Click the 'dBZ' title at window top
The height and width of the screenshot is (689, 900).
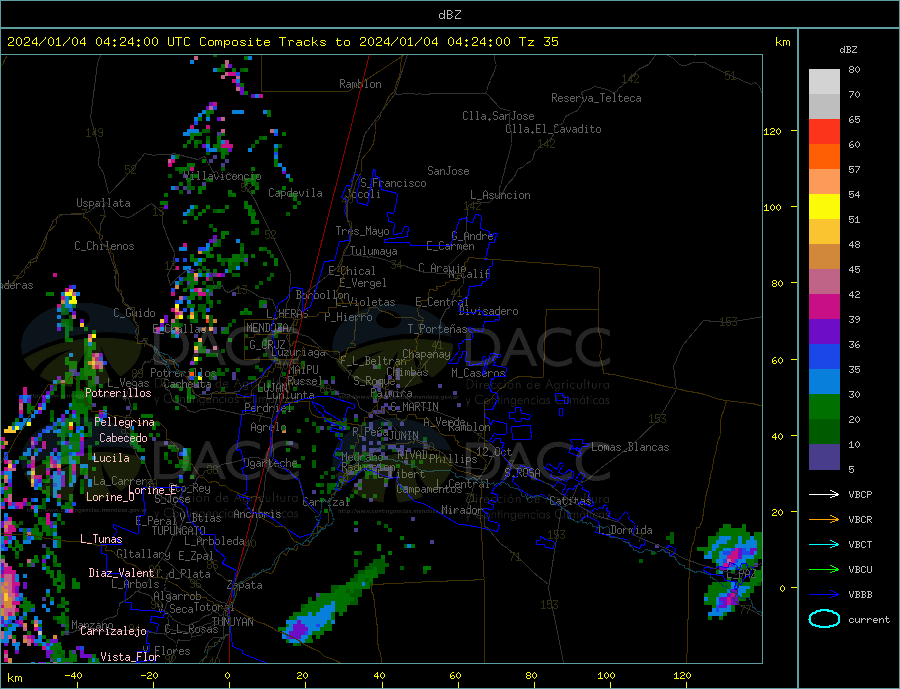(449, 15)
